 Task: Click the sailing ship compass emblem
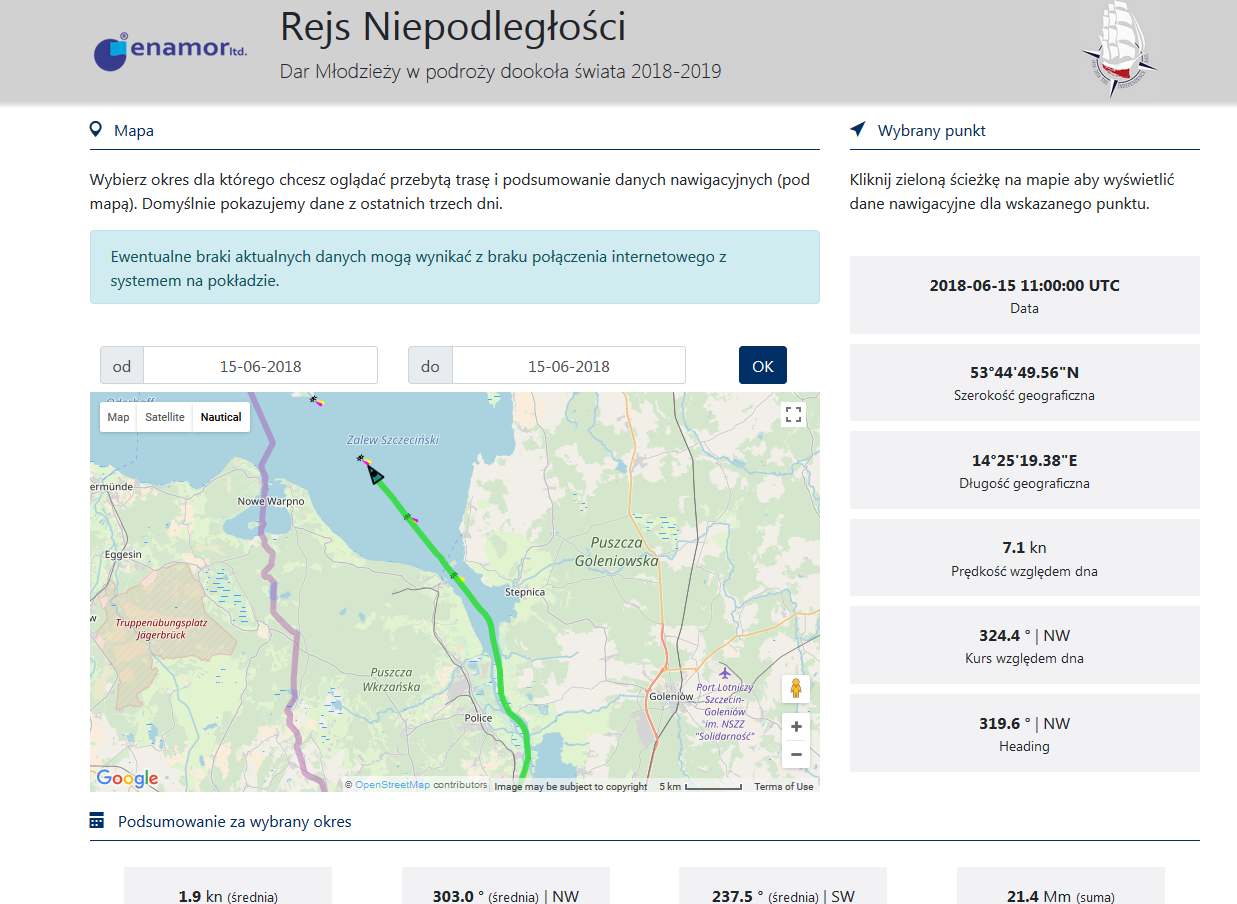pyautogui.click(x=1118, y=49)
